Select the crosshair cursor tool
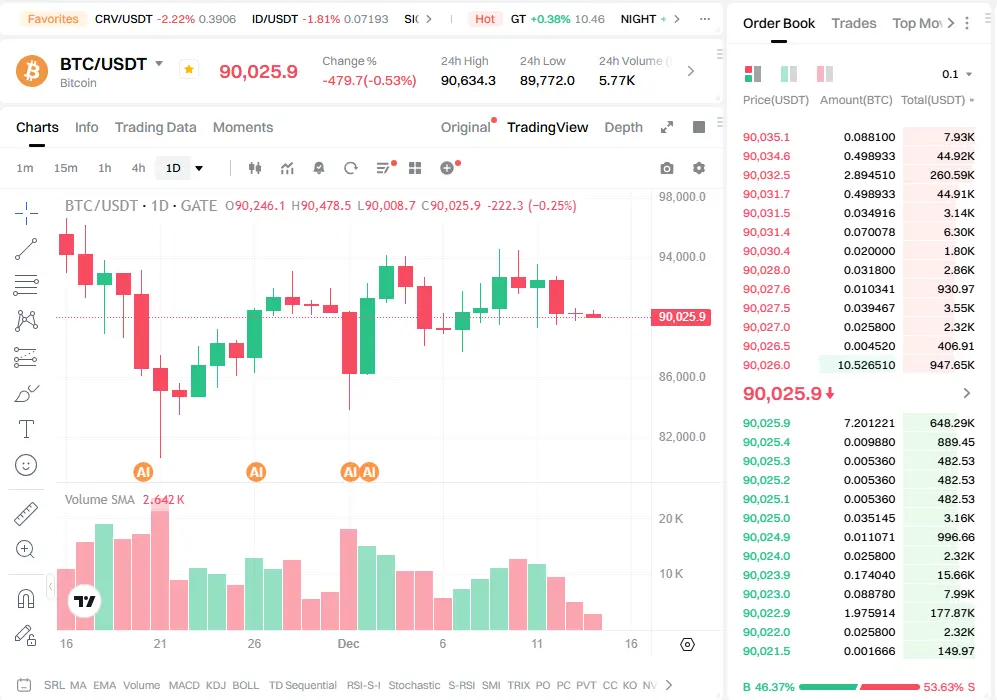The image size is (997, 700). 26,214
